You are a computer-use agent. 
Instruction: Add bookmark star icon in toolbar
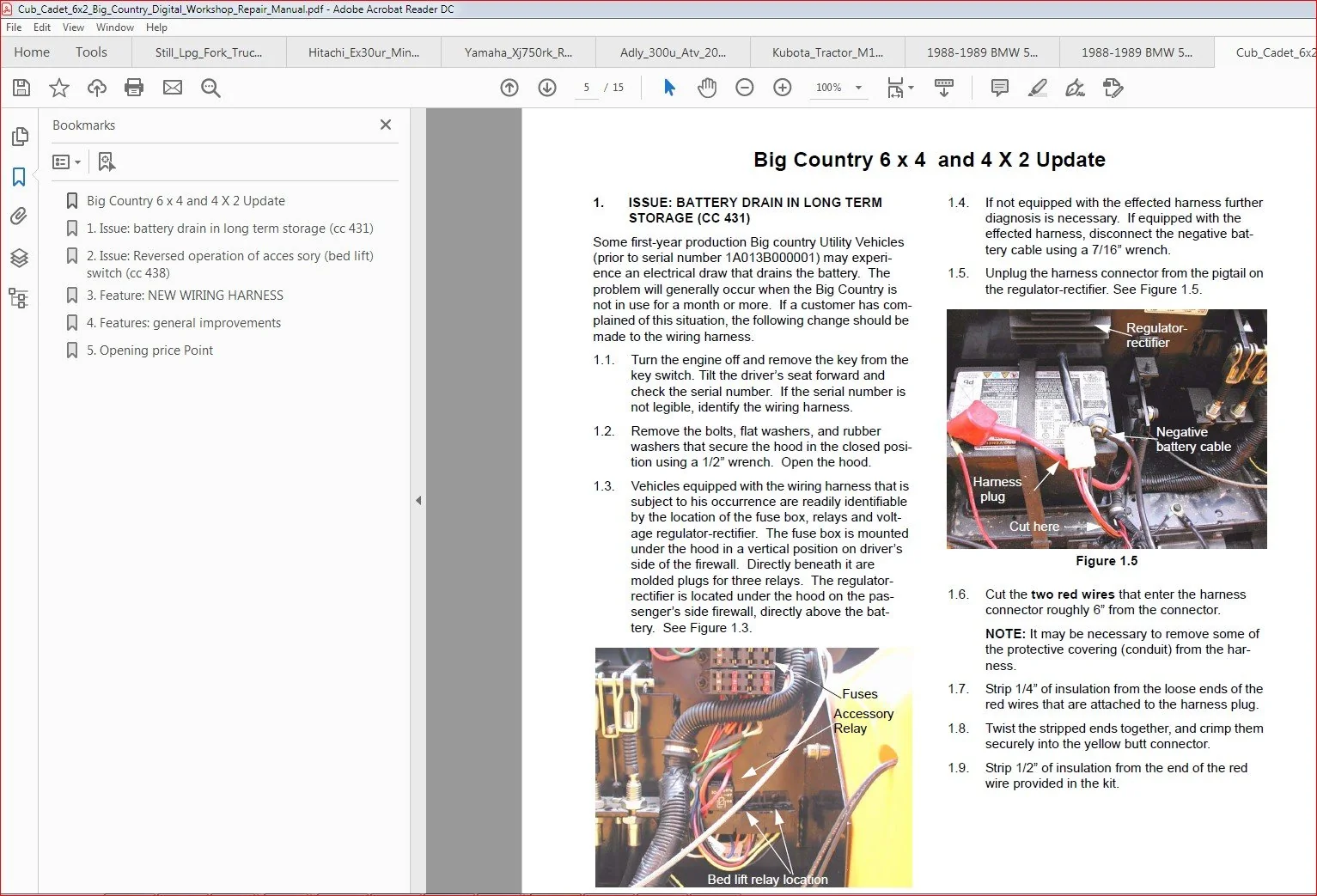pyautogui.click(x=59, y=88)
